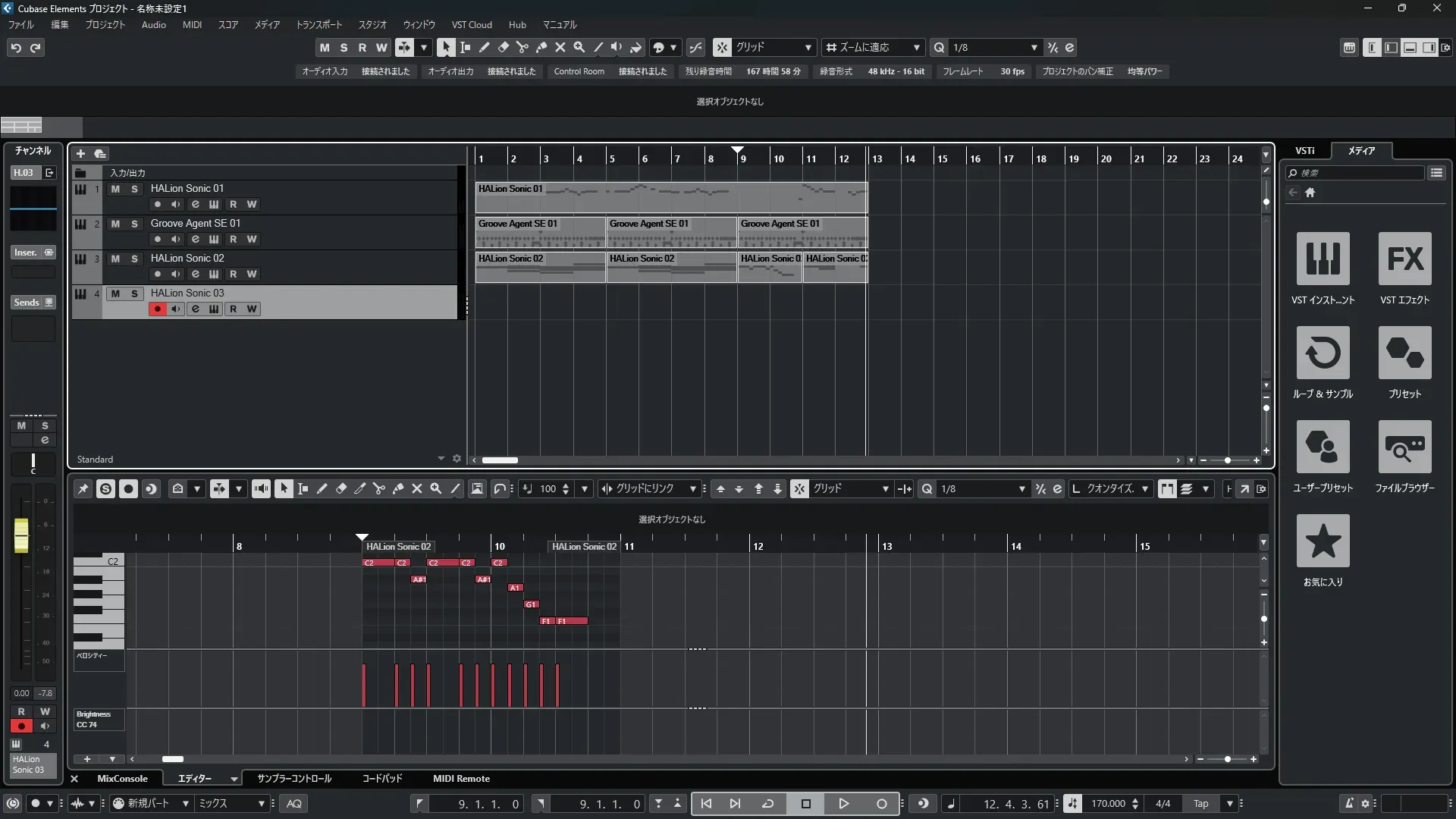Open VST Instruments in the Media panel
The height and width of the screenshot is (819, 1456).
point(1323,259)
